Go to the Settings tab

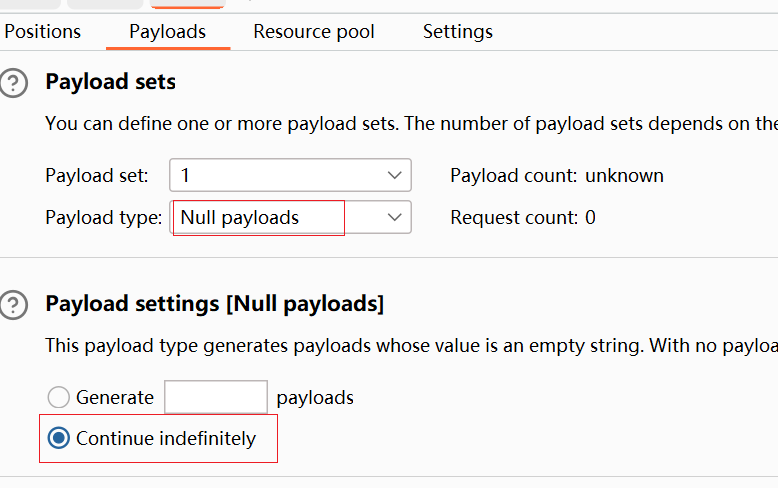tap(457, 32)
